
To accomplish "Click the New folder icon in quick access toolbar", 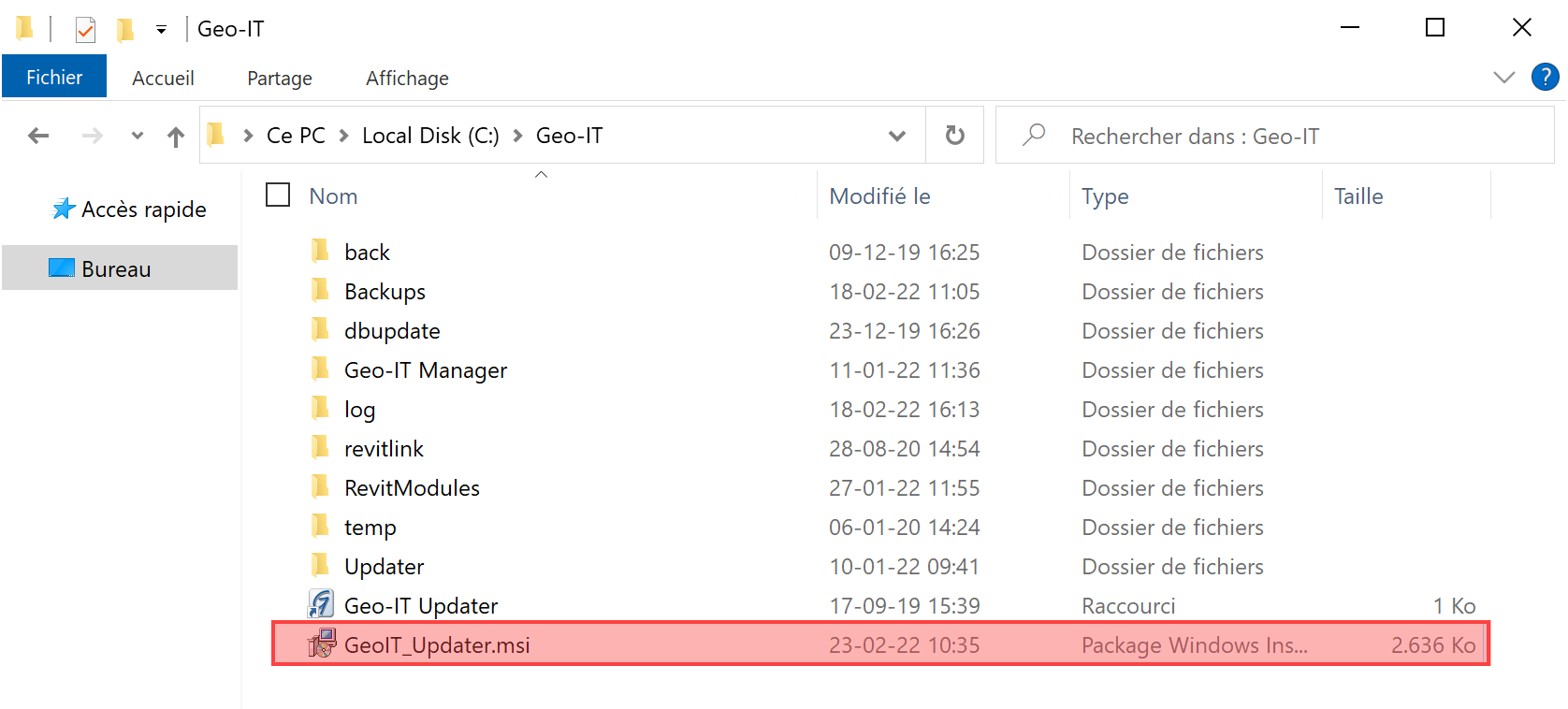I will [125, 30].
